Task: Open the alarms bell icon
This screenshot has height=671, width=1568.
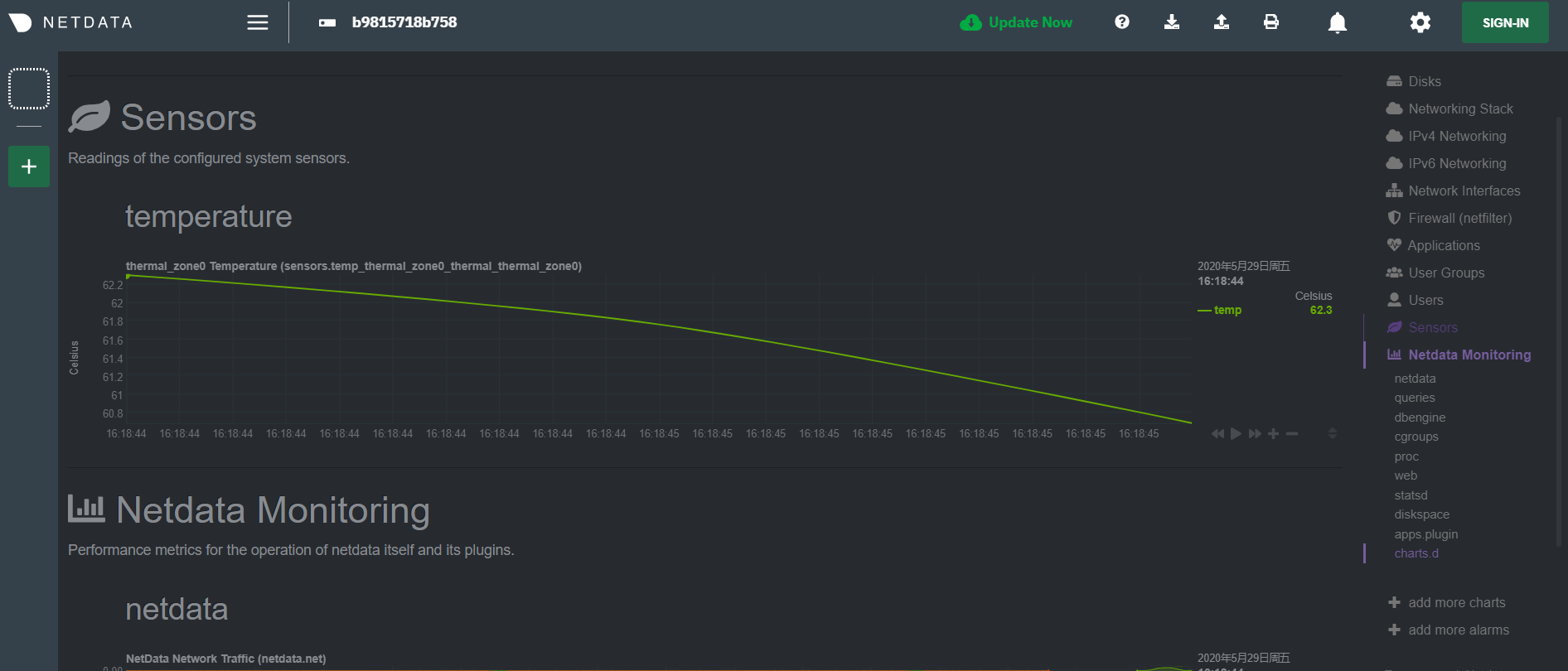Action: pos(1338,22)
